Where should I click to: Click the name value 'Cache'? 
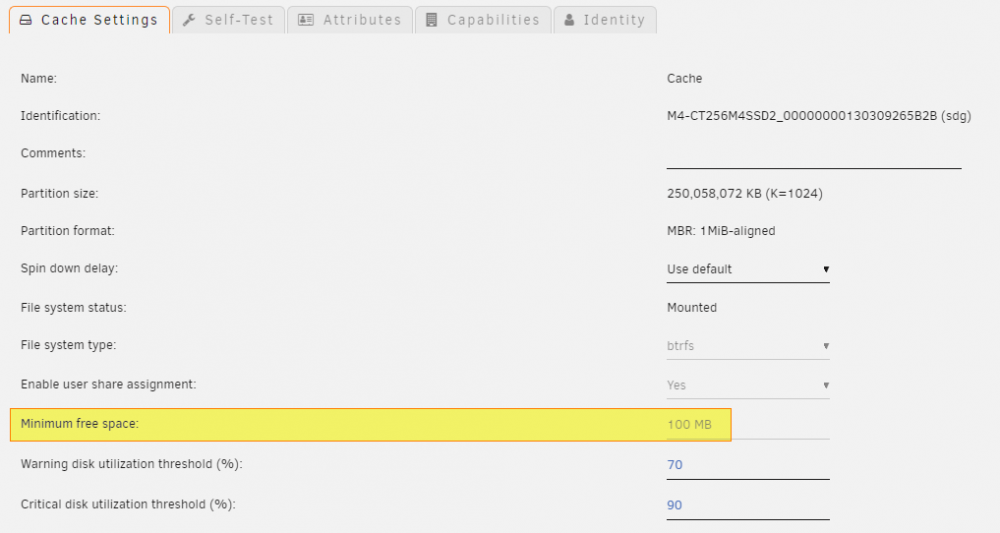(684, 78)
